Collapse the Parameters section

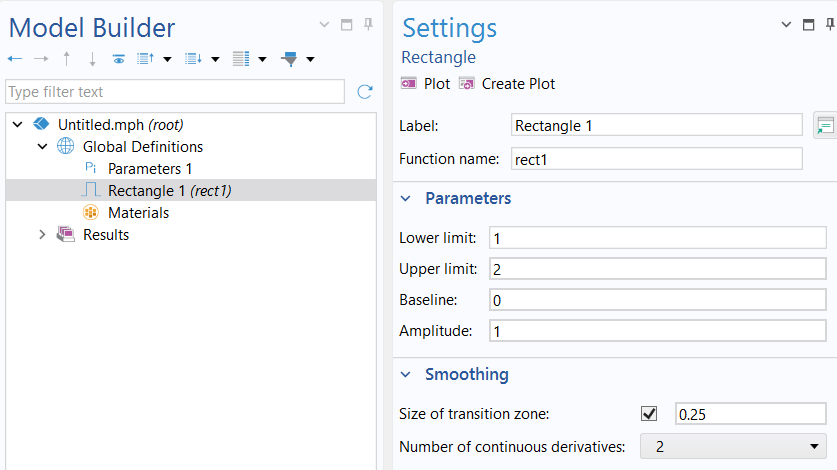pos(406,199)
